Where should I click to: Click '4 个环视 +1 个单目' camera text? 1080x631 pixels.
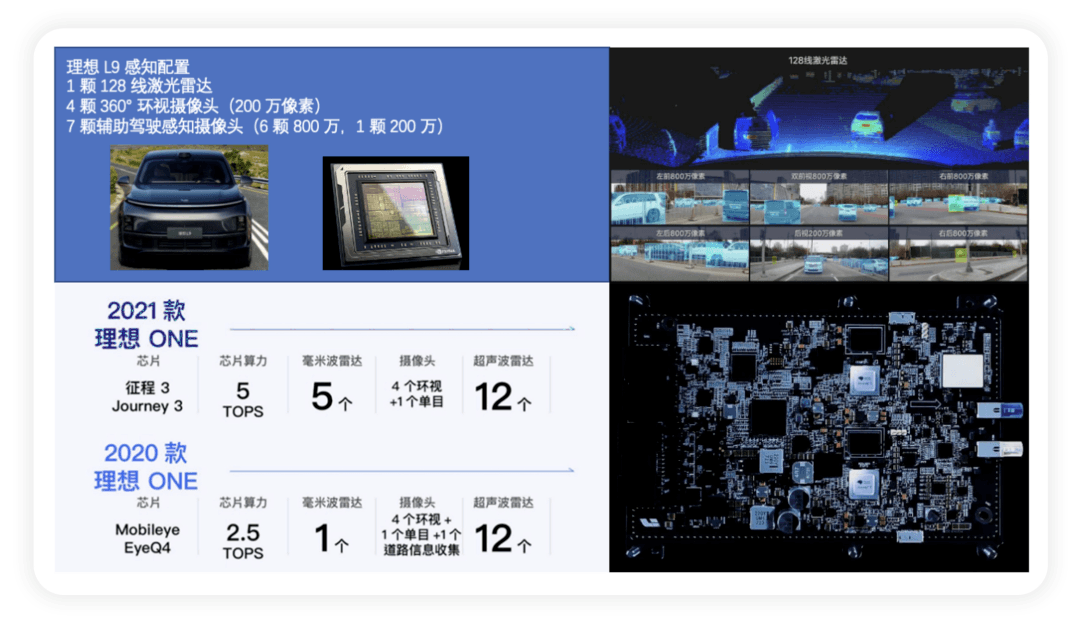[x=417, y=393]
